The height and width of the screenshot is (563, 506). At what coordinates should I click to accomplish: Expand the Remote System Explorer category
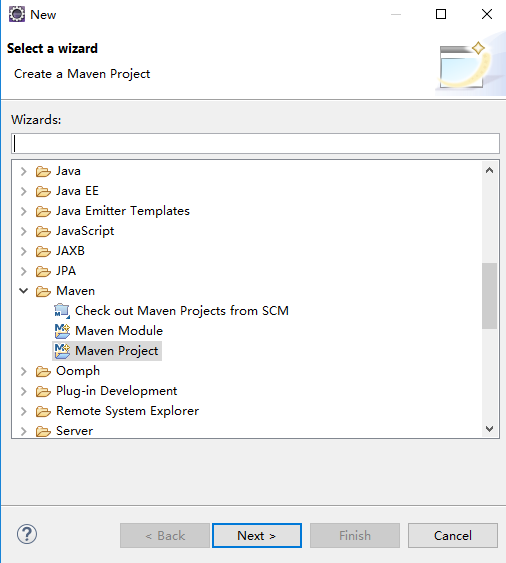(24, 411)
